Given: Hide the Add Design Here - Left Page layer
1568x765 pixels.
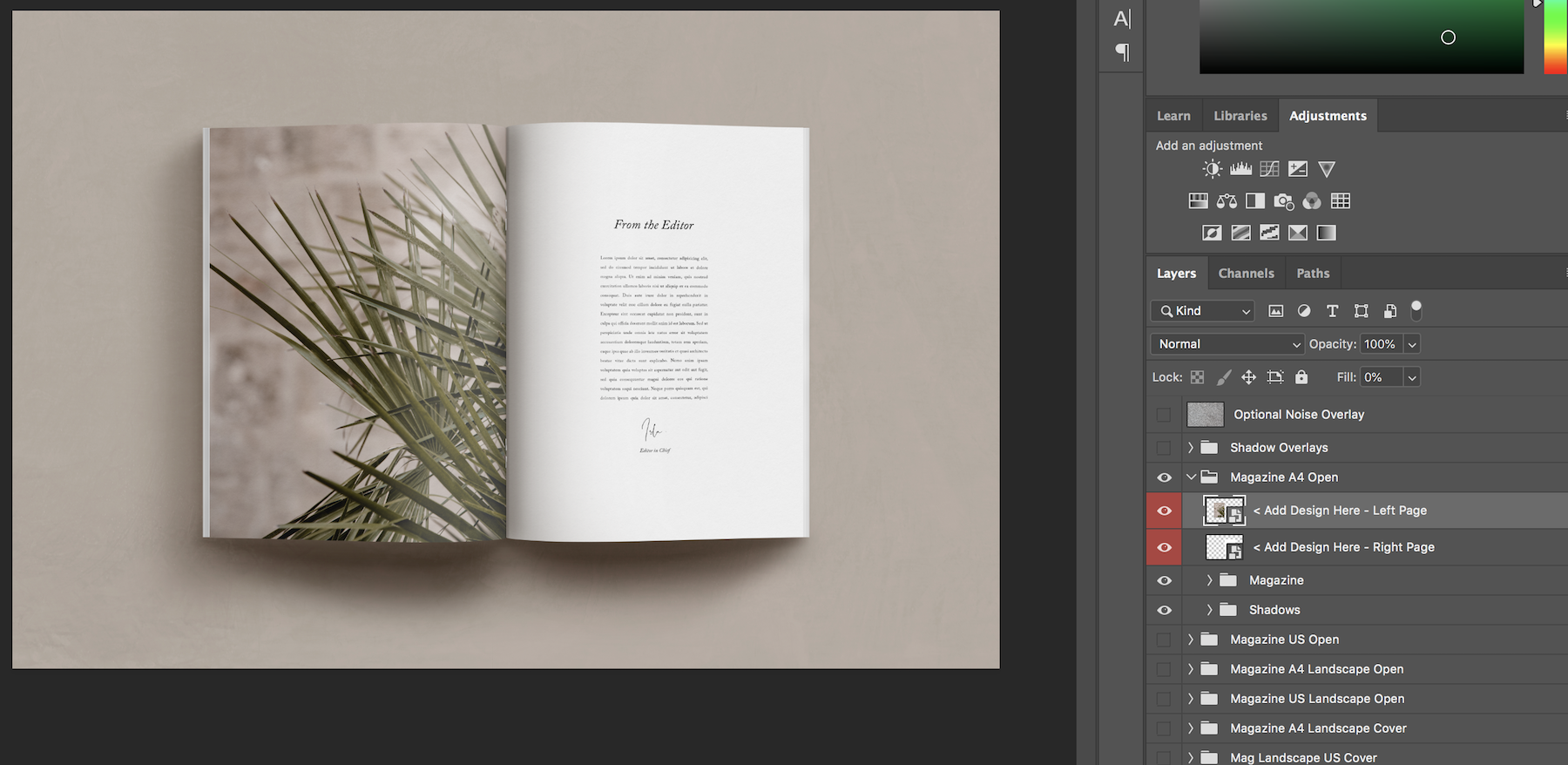Looking at the screenshot, I should pos(1164,511).
